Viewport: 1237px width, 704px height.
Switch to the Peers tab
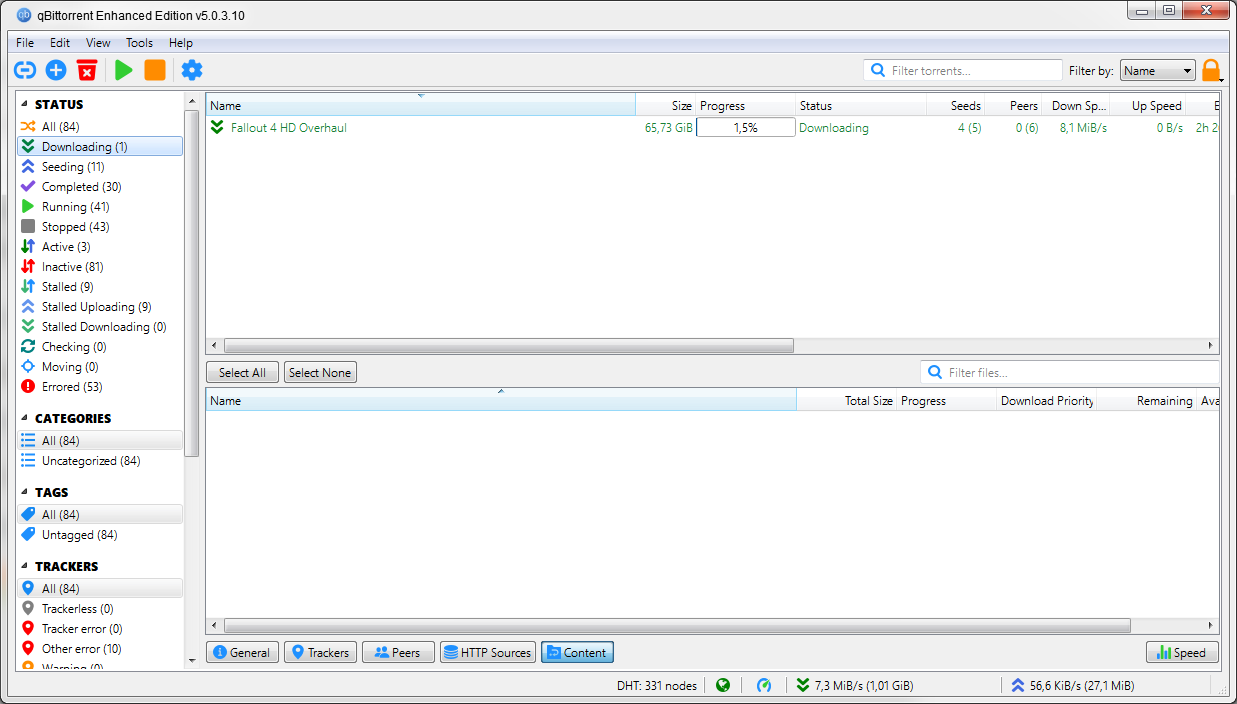pyautogui.click(x=398, y=652)
